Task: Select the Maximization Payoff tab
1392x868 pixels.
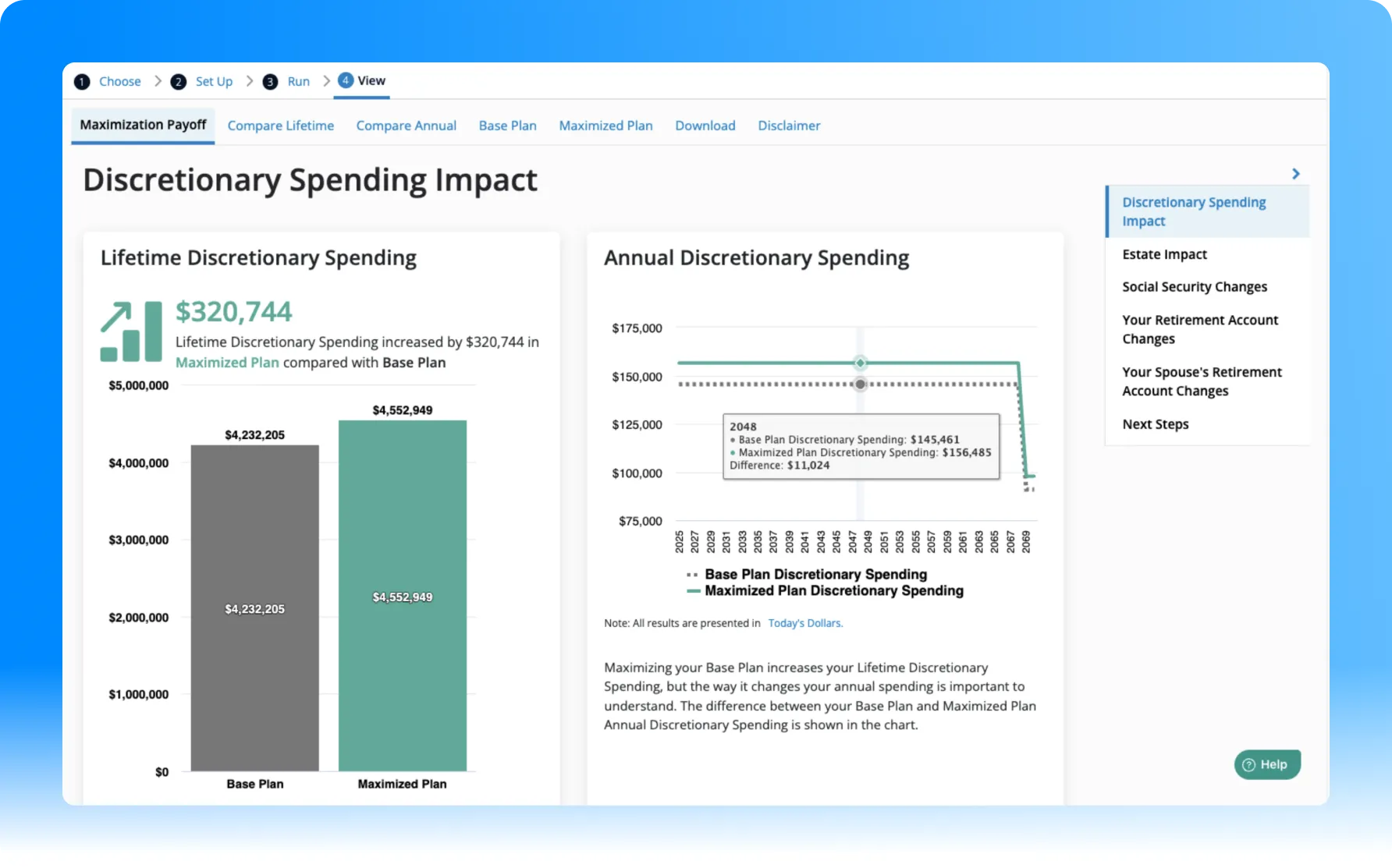Action: tap(143, 125)
